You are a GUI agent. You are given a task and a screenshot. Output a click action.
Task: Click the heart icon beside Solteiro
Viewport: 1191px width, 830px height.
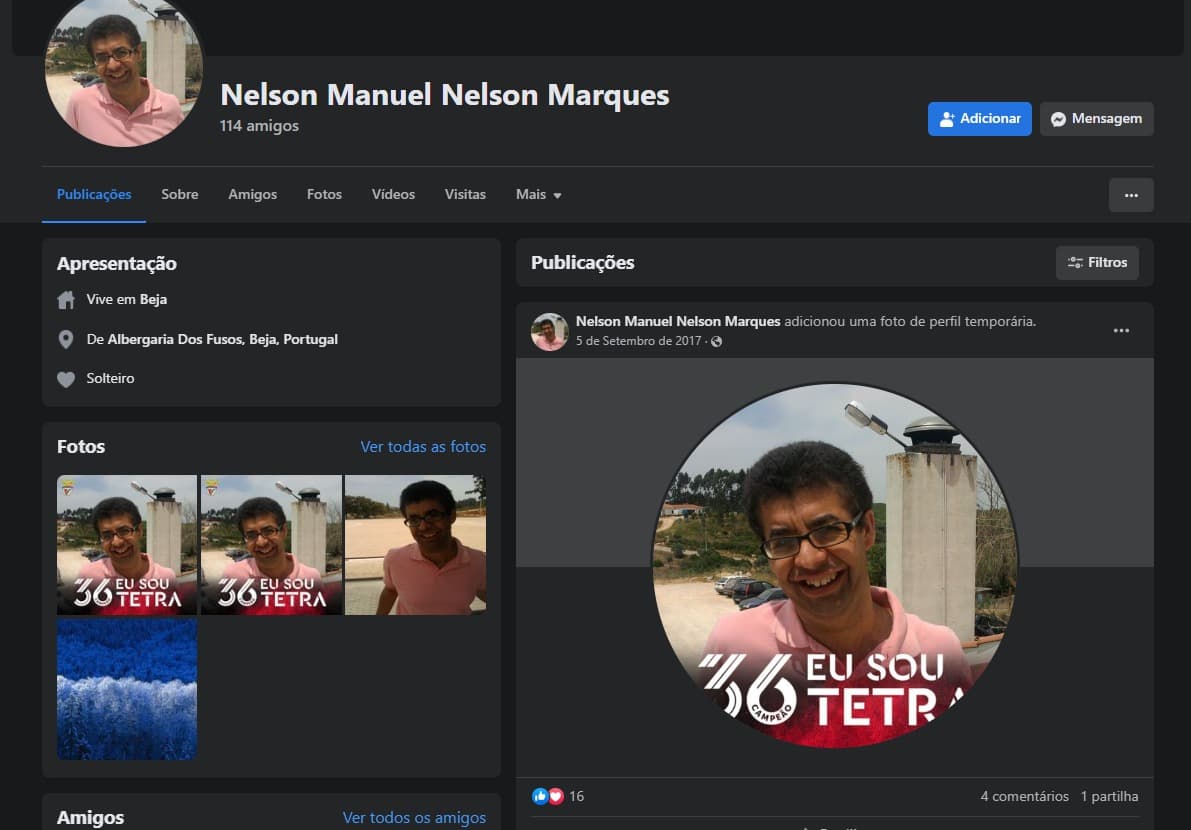tap(66, 379)
